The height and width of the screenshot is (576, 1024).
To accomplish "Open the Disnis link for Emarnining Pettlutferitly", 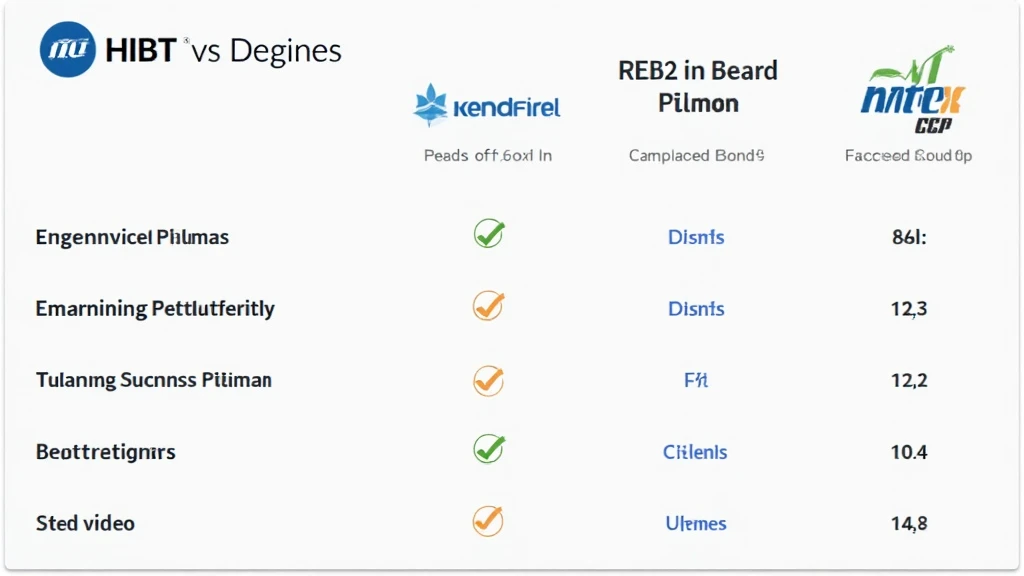I will [x=696, y=308].
